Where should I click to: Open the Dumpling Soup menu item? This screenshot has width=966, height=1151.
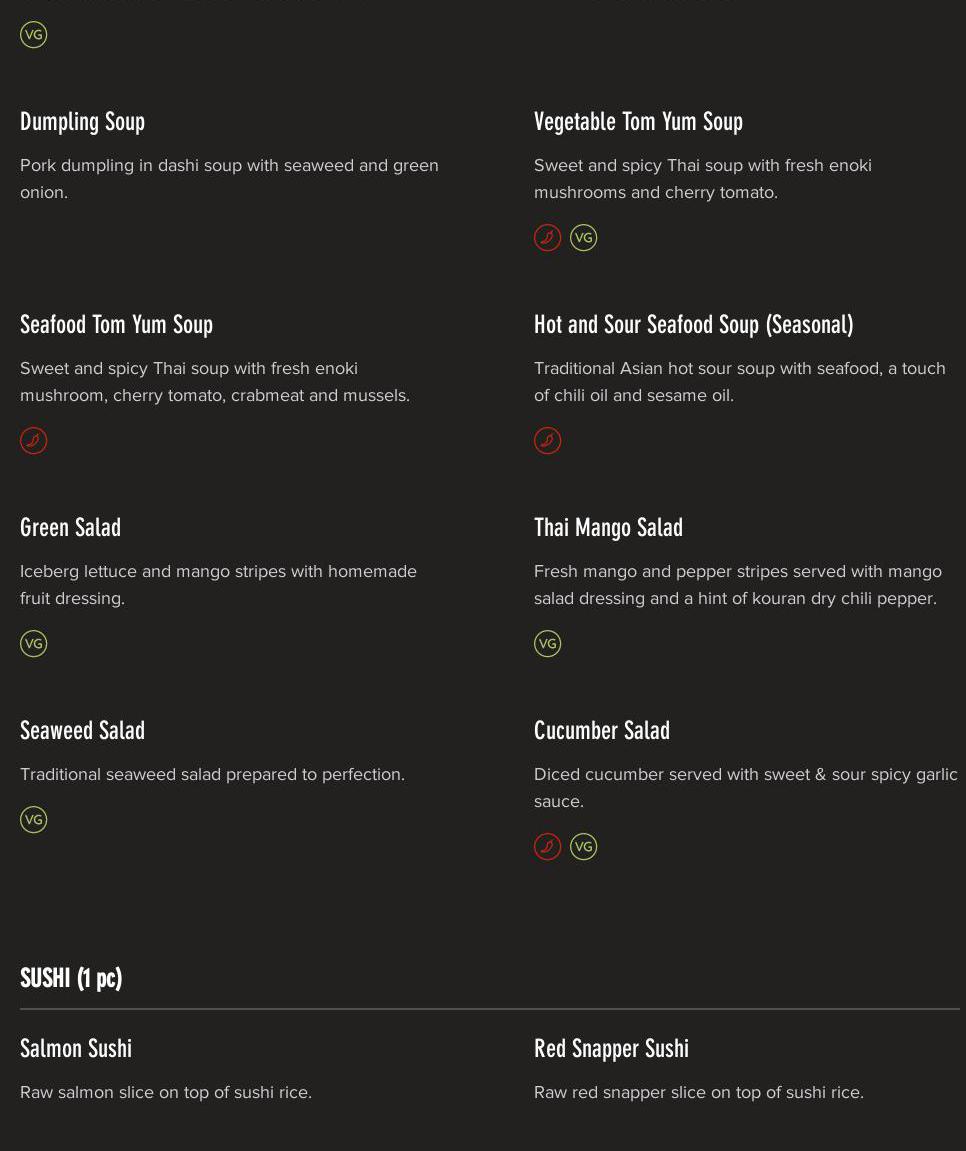coord(82,122)
